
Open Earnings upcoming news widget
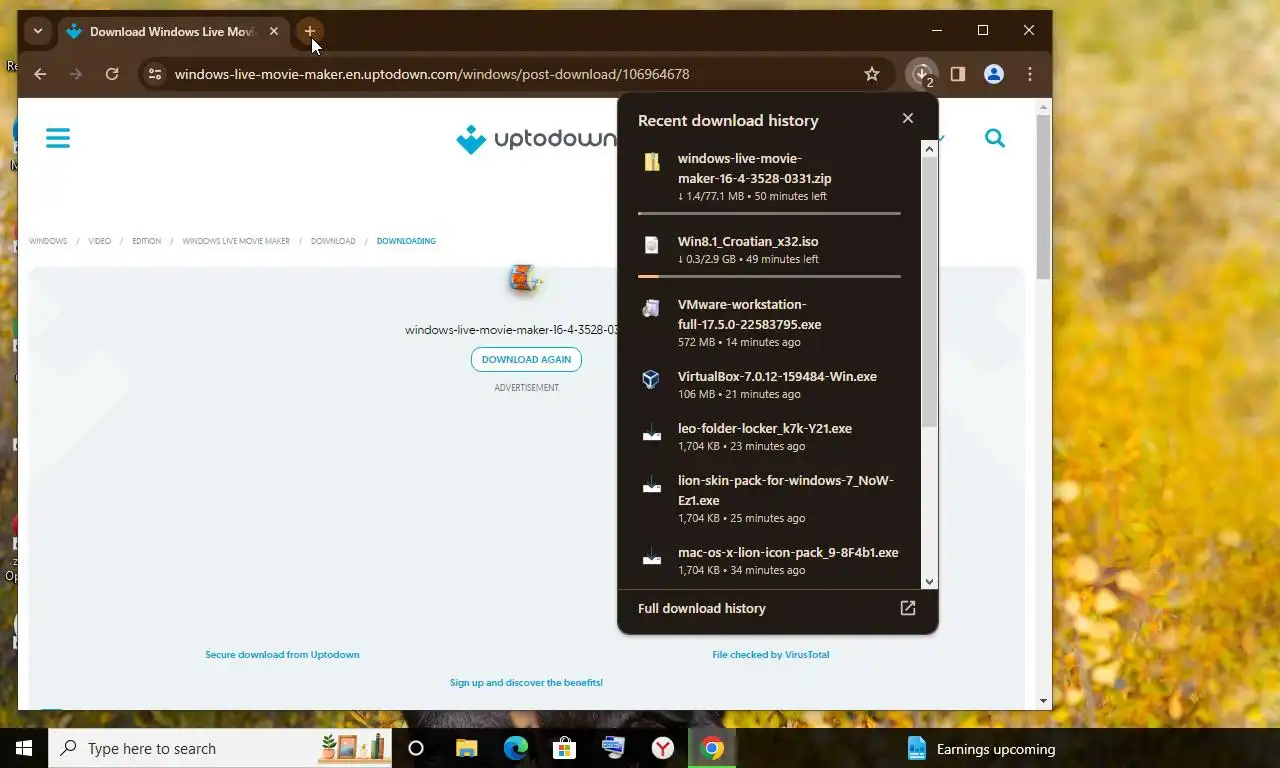coord(980,748)
